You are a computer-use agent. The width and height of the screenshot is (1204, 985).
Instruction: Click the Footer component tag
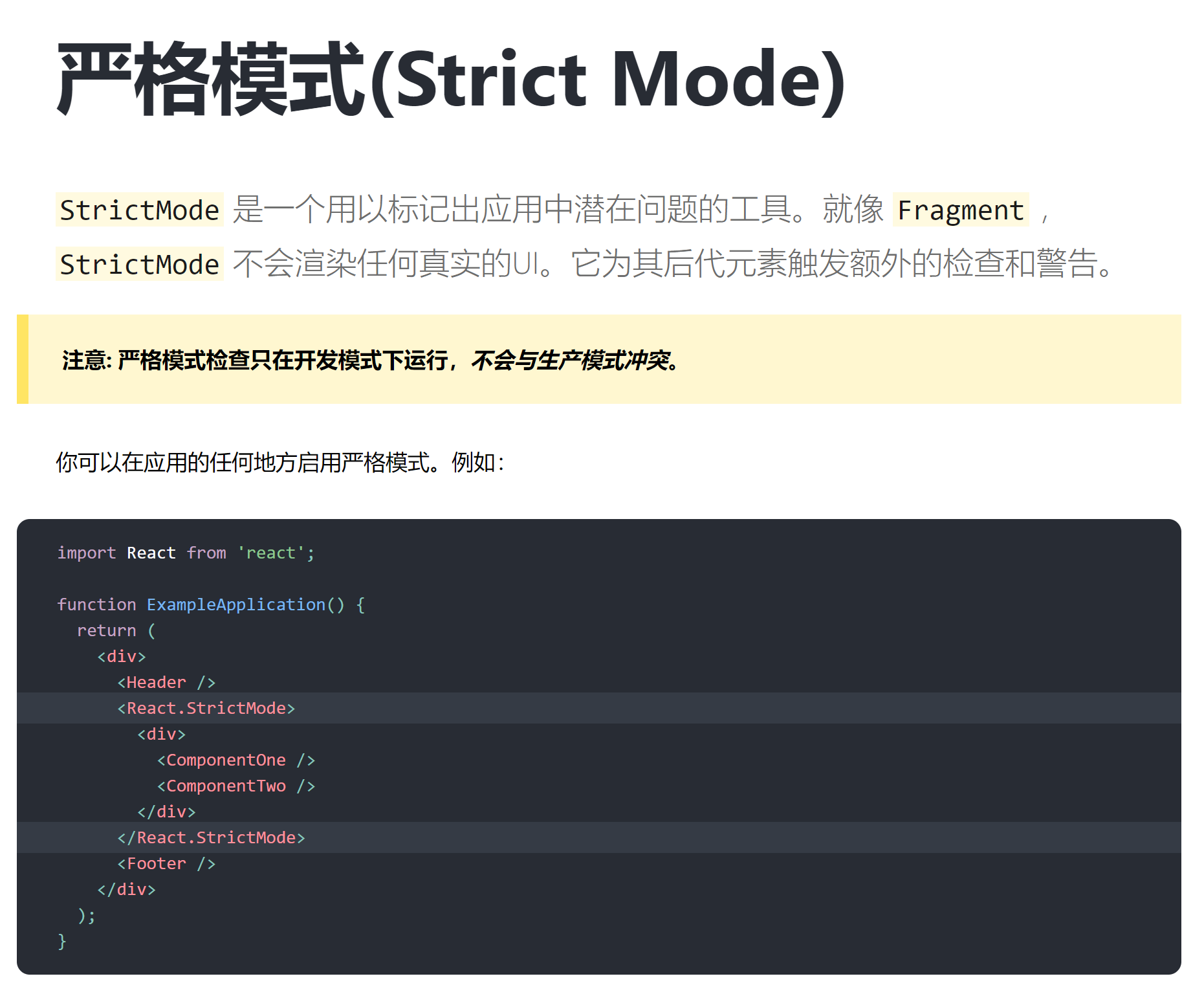pyautogui.click(x=166, y=863)
